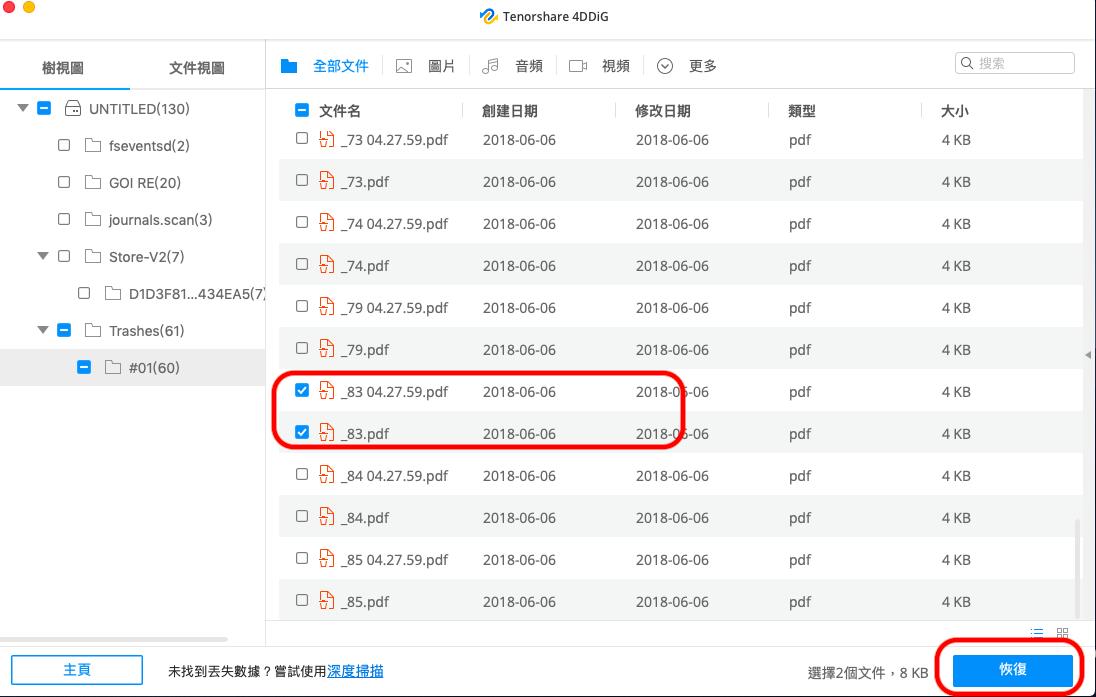Open the Deep Scan (深度掃描) link
1096x697 pixels.
[355, 671]
